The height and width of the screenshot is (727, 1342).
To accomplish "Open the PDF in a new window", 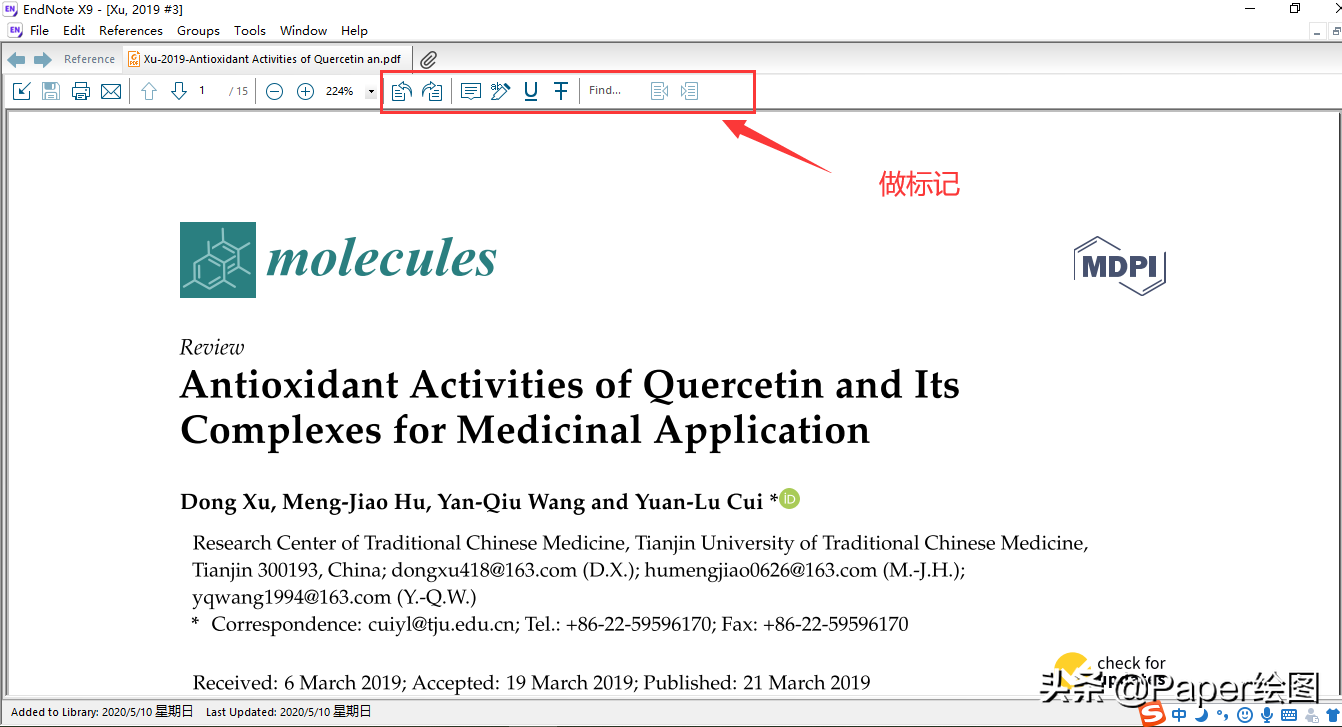I will (22, 91).
